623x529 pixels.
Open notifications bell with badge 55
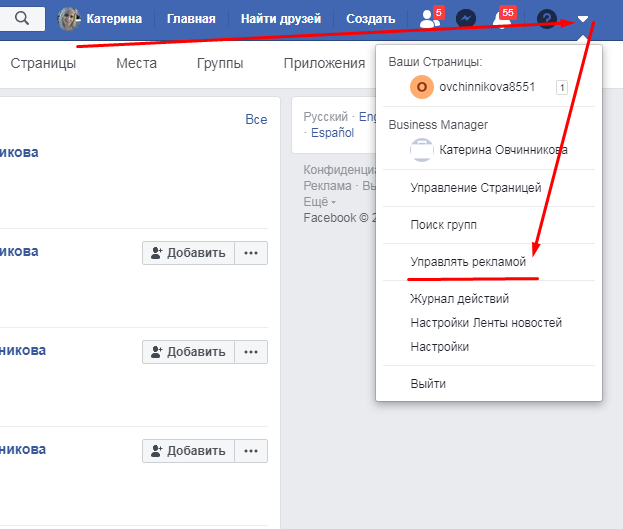pyautogui.click(x=503, y=17)
